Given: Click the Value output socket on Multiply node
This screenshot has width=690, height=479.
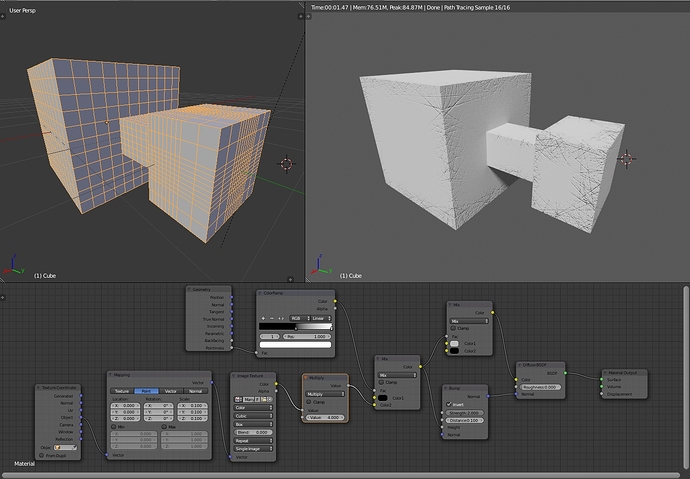Looking at the screenshot, I should pyautogui.click(x=349, y=386).
